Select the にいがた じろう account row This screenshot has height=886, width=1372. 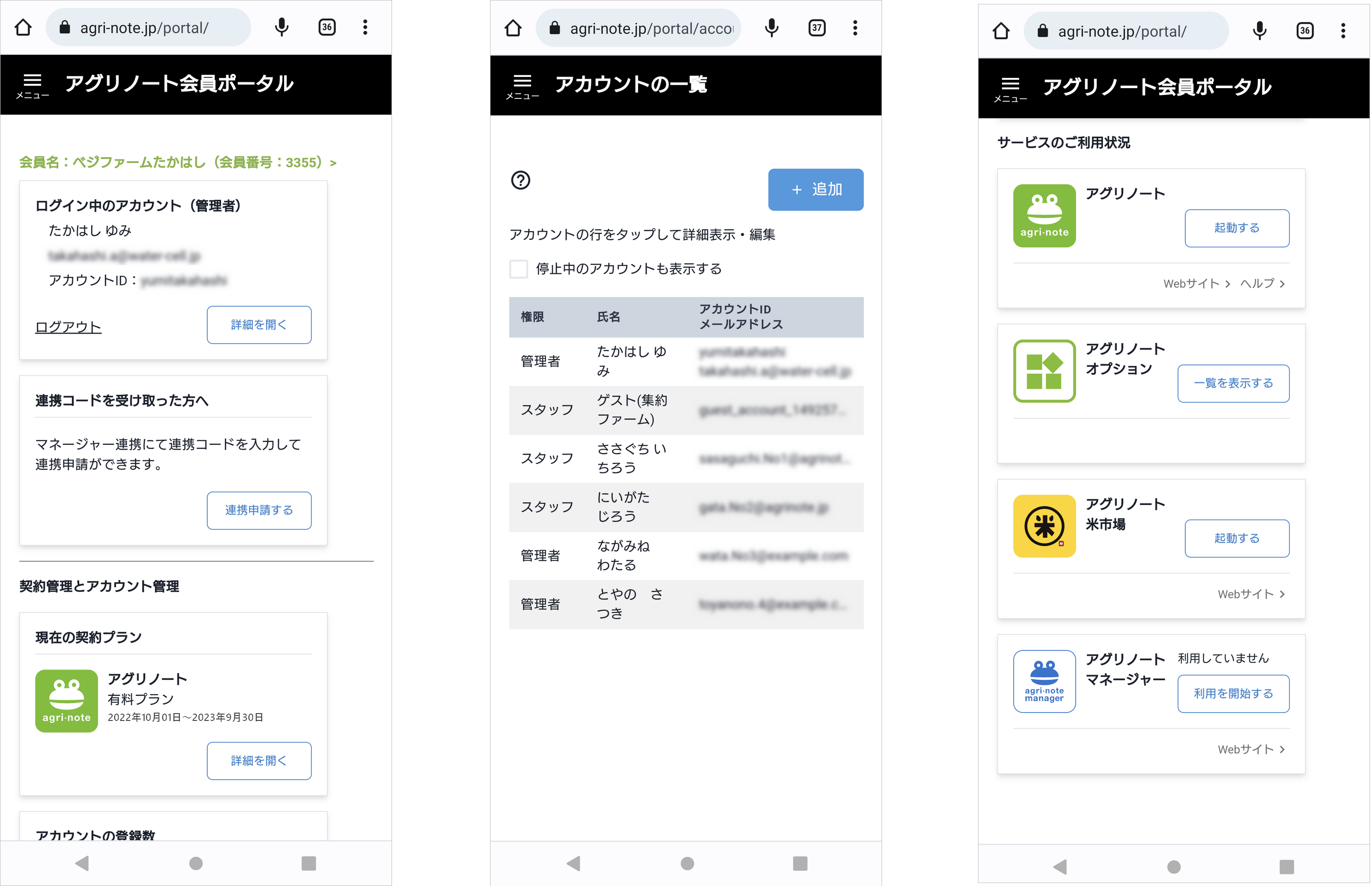[x=686, y=507]
